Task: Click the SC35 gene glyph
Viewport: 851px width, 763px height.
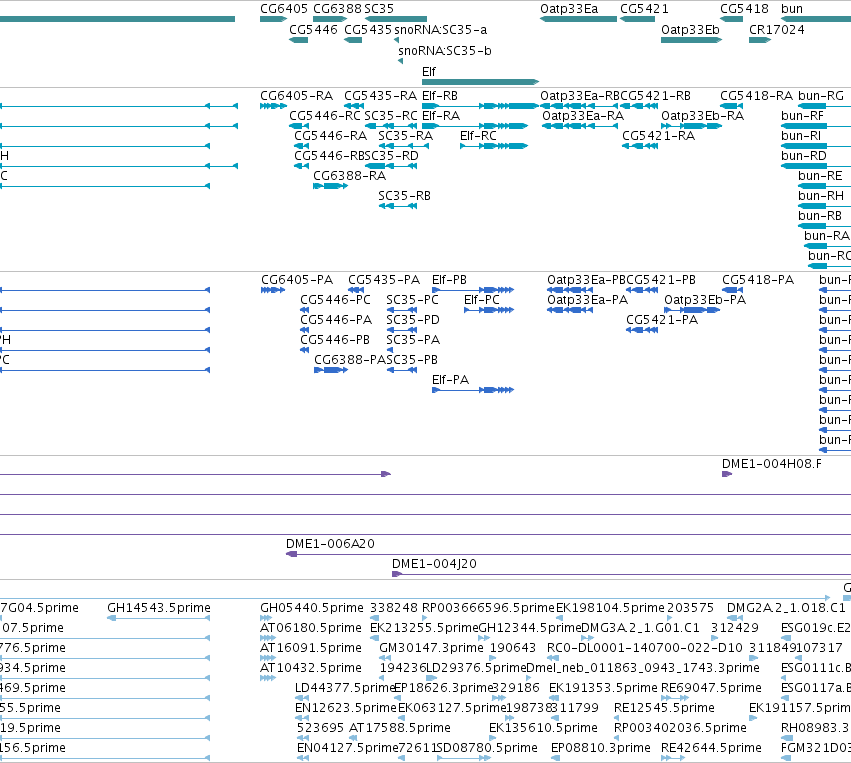Action: click(396, 19)
